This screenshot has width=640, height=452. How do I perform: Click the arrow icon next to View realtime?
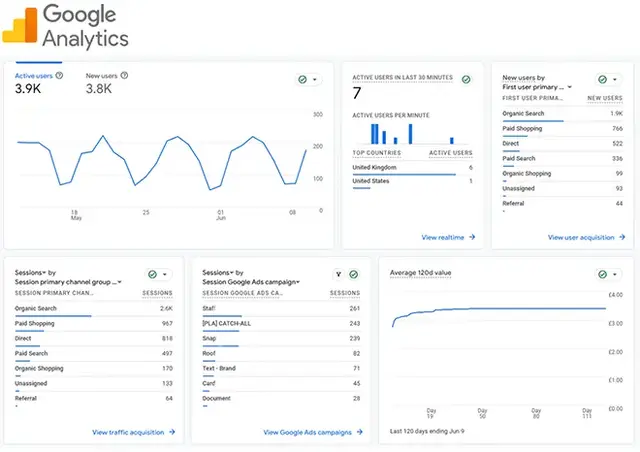472,237
